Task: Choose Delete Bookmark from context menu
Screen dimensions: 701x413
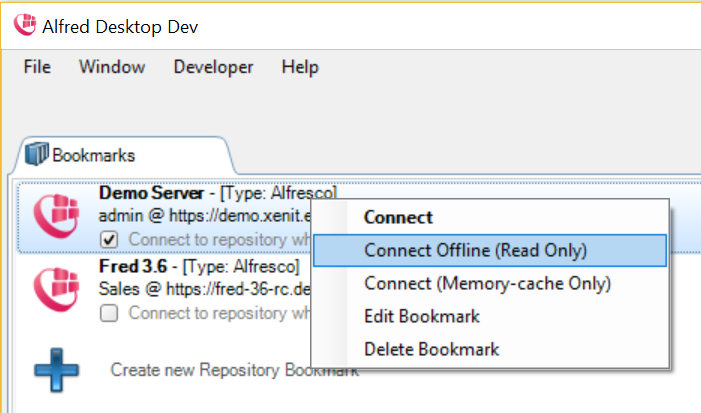Action: pyautogui.click(x=431, y=349)
